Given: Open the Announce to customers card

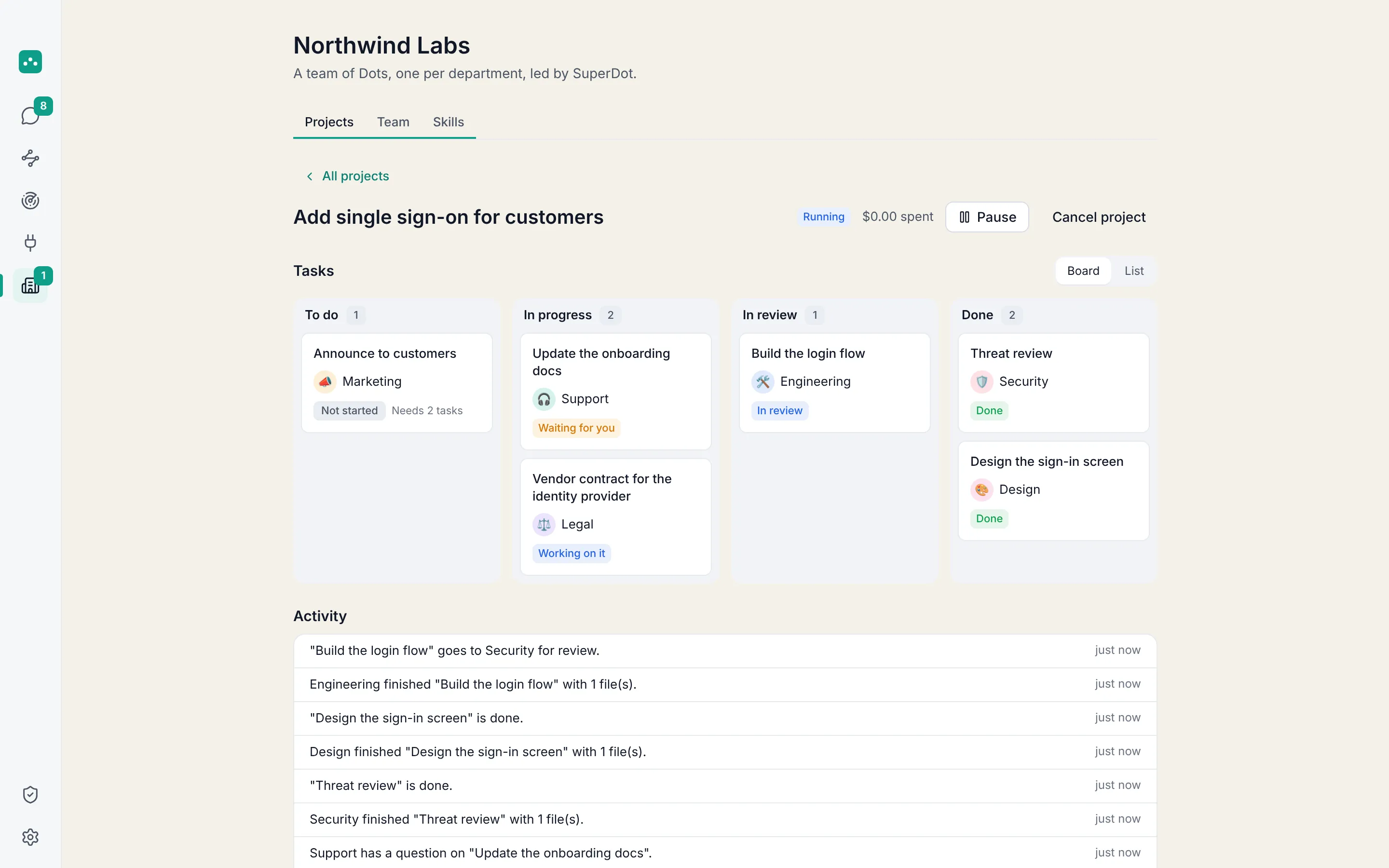Looking at the screenshot, I should [x=396, y=383].
